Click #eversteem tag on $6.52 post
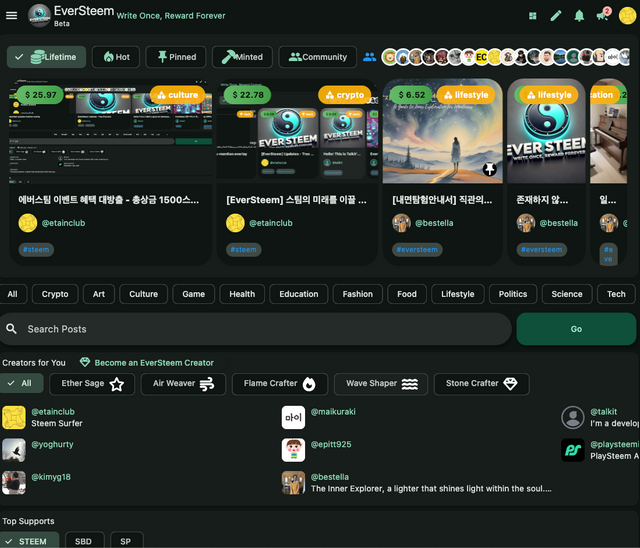Screen dimensions: 640x548 point(417,250)
